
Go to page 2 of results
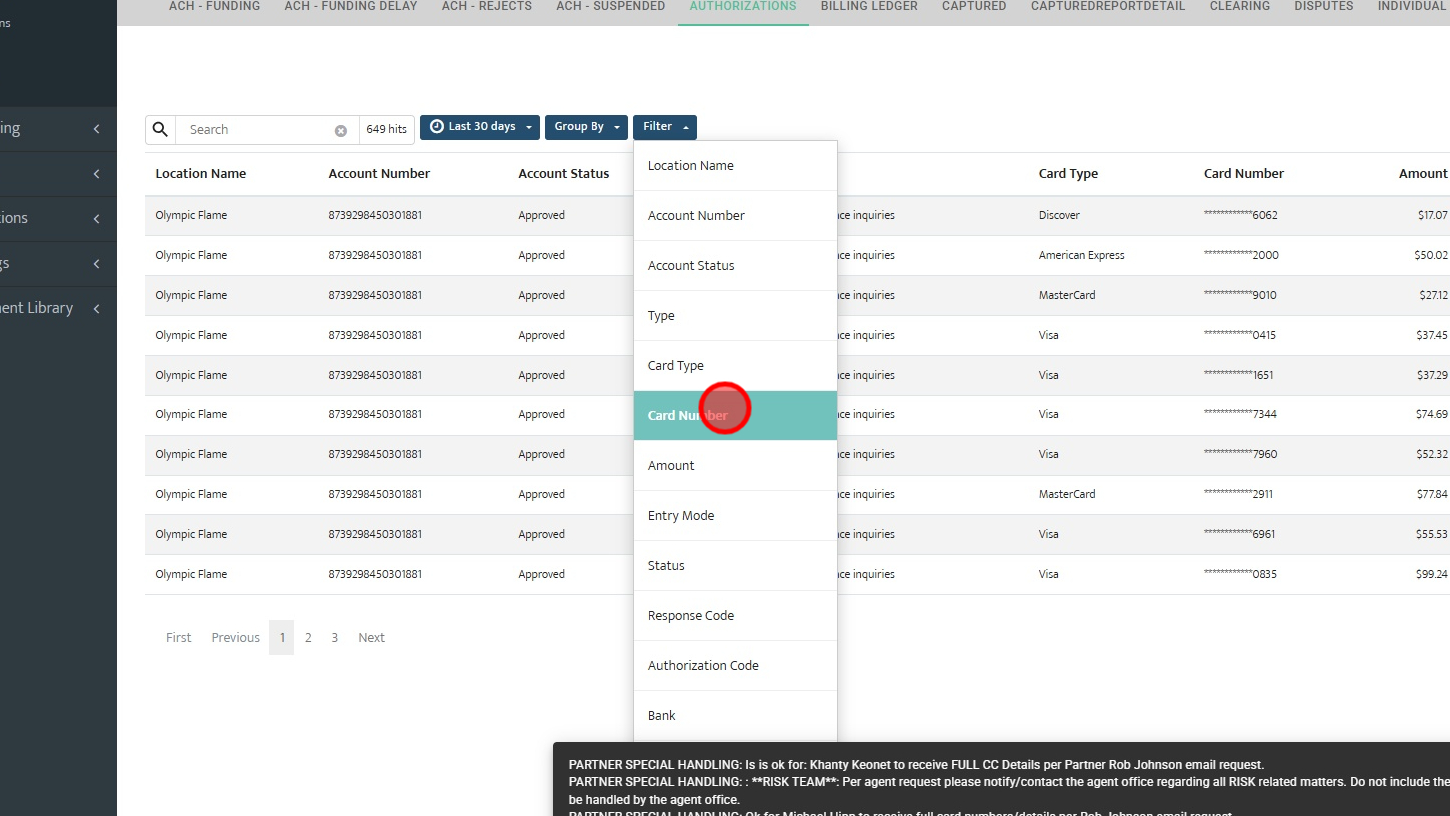coord(308,637)
